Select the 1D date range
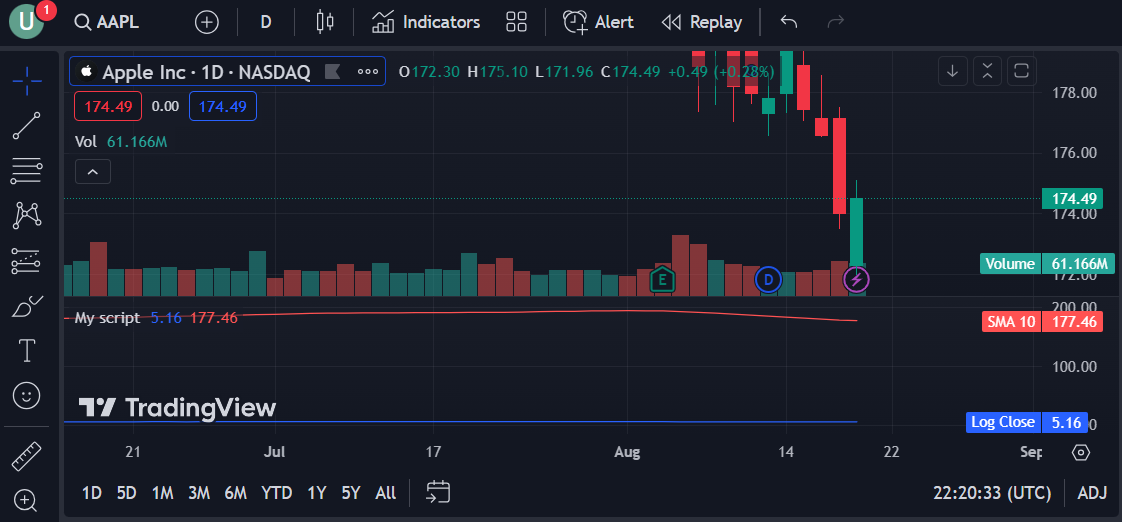1122x522 pixels. click(x=92, y=493)
